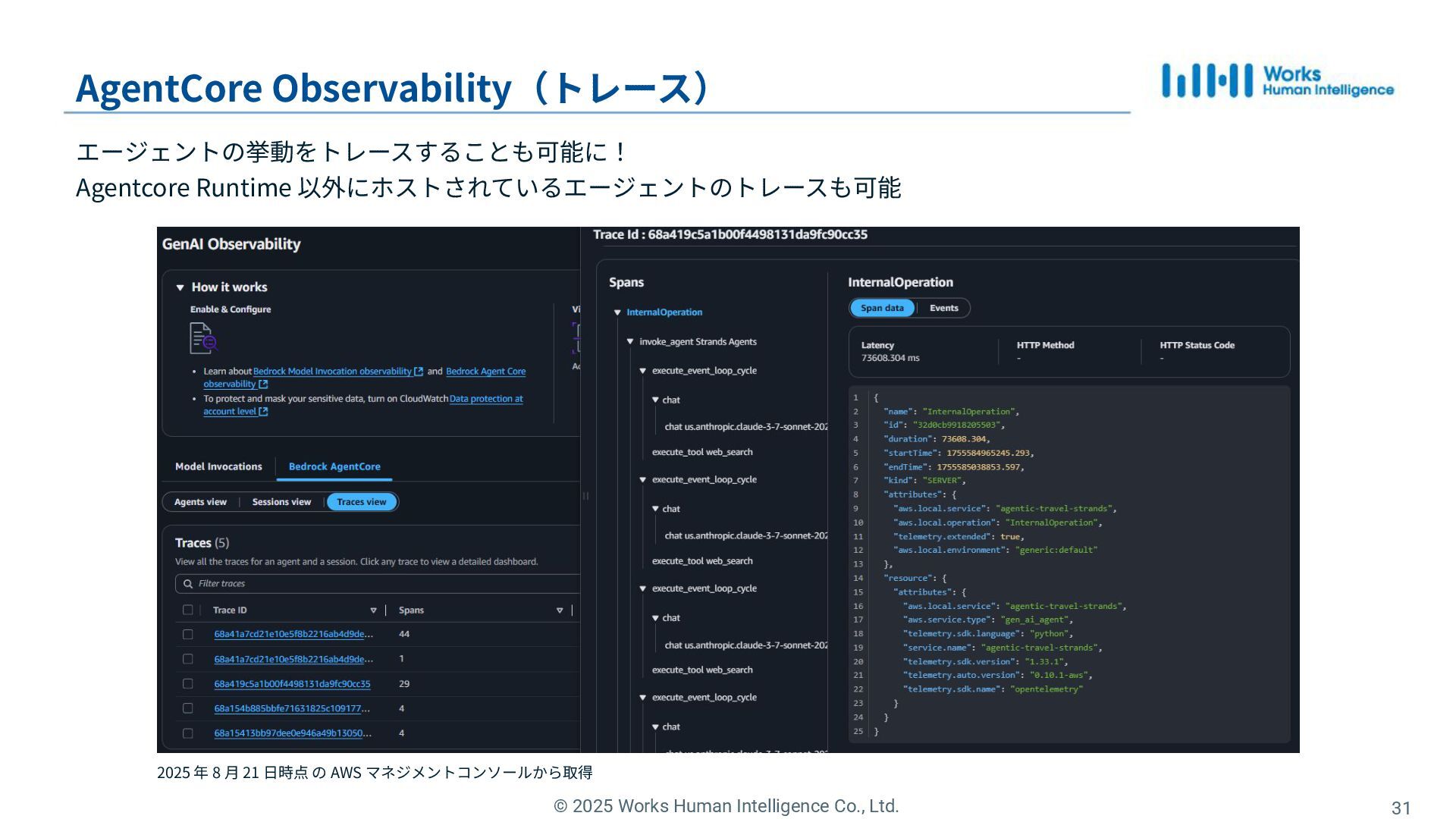Switch to the Bedrock AgentCore tab
The image size is (1456, 819).
pos(334,466)
